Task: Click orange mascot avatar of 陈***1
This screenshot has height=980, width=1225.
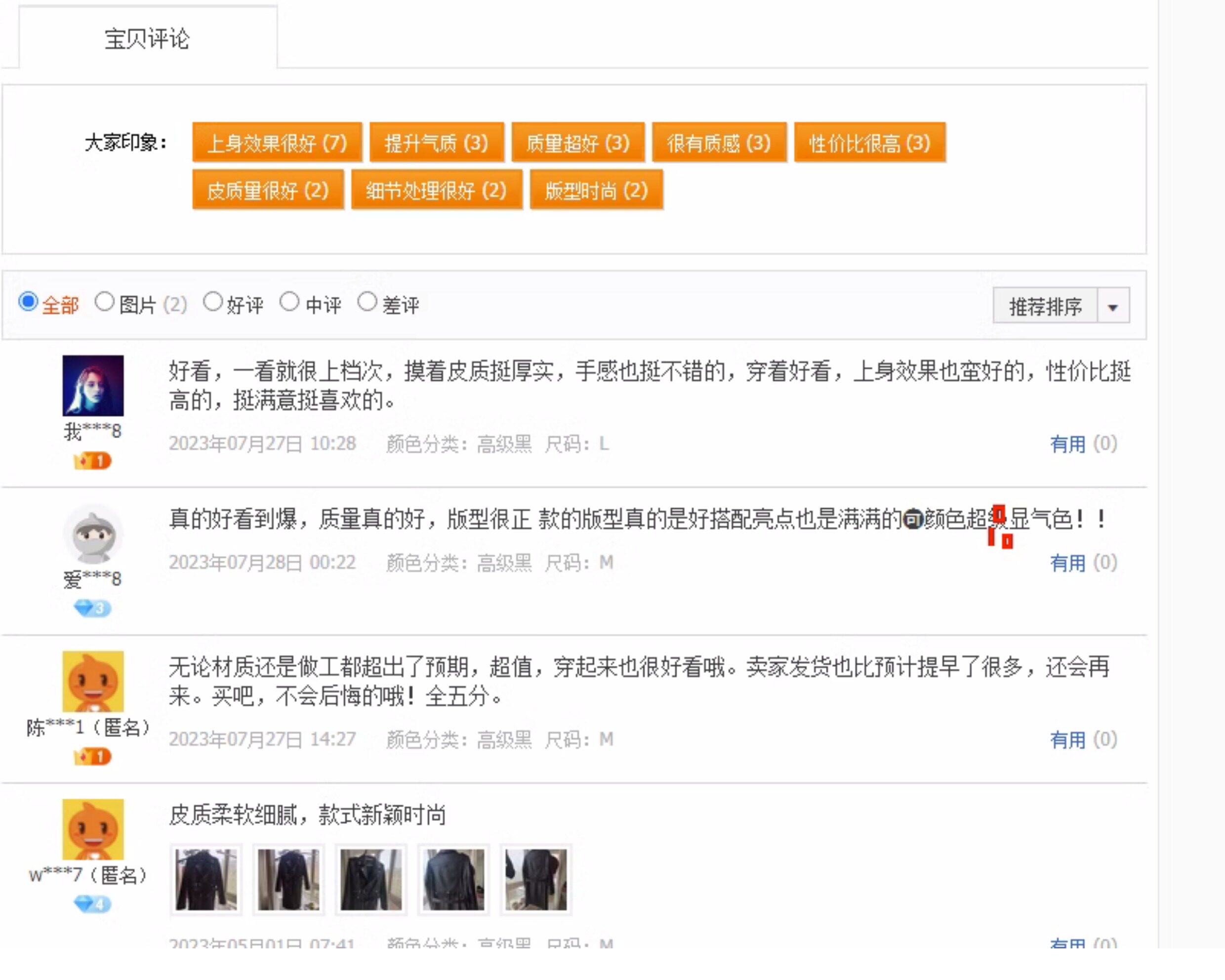Action: tap(92, 681)
